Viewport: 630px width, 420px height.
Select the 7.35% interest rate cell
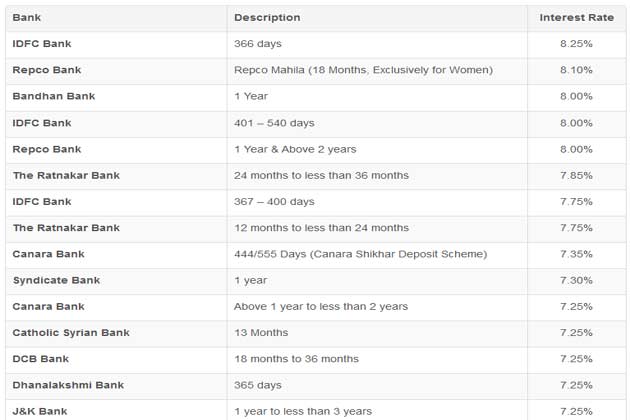[576, 255]
